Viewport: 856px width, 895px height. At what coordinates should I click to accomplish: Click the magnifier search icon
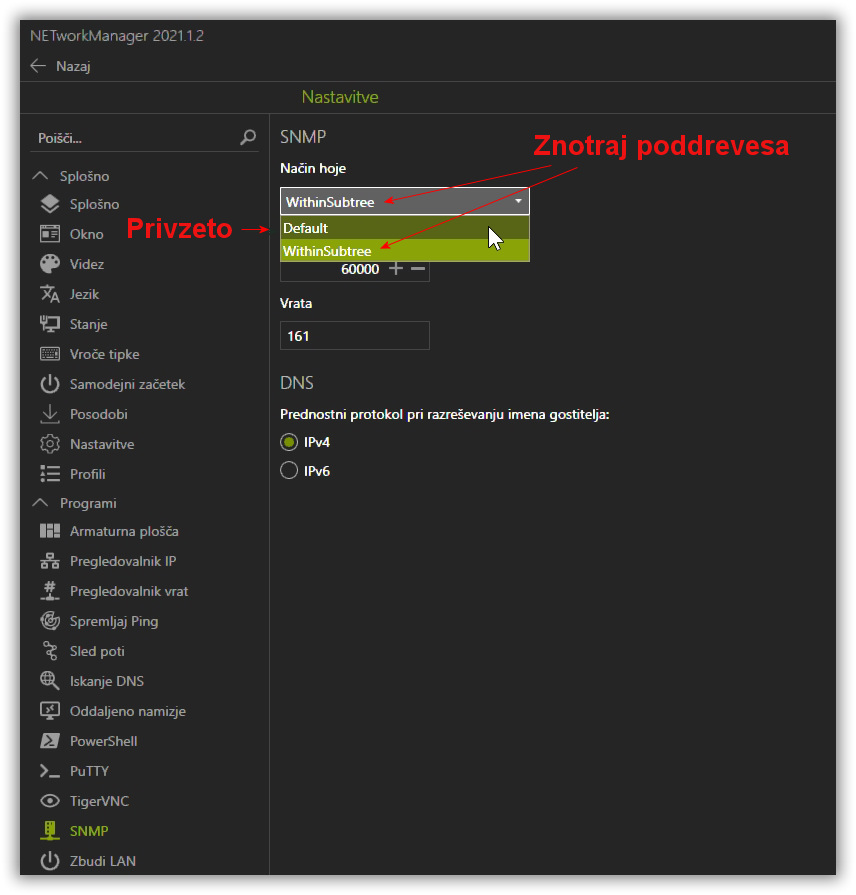click(248, 137)
